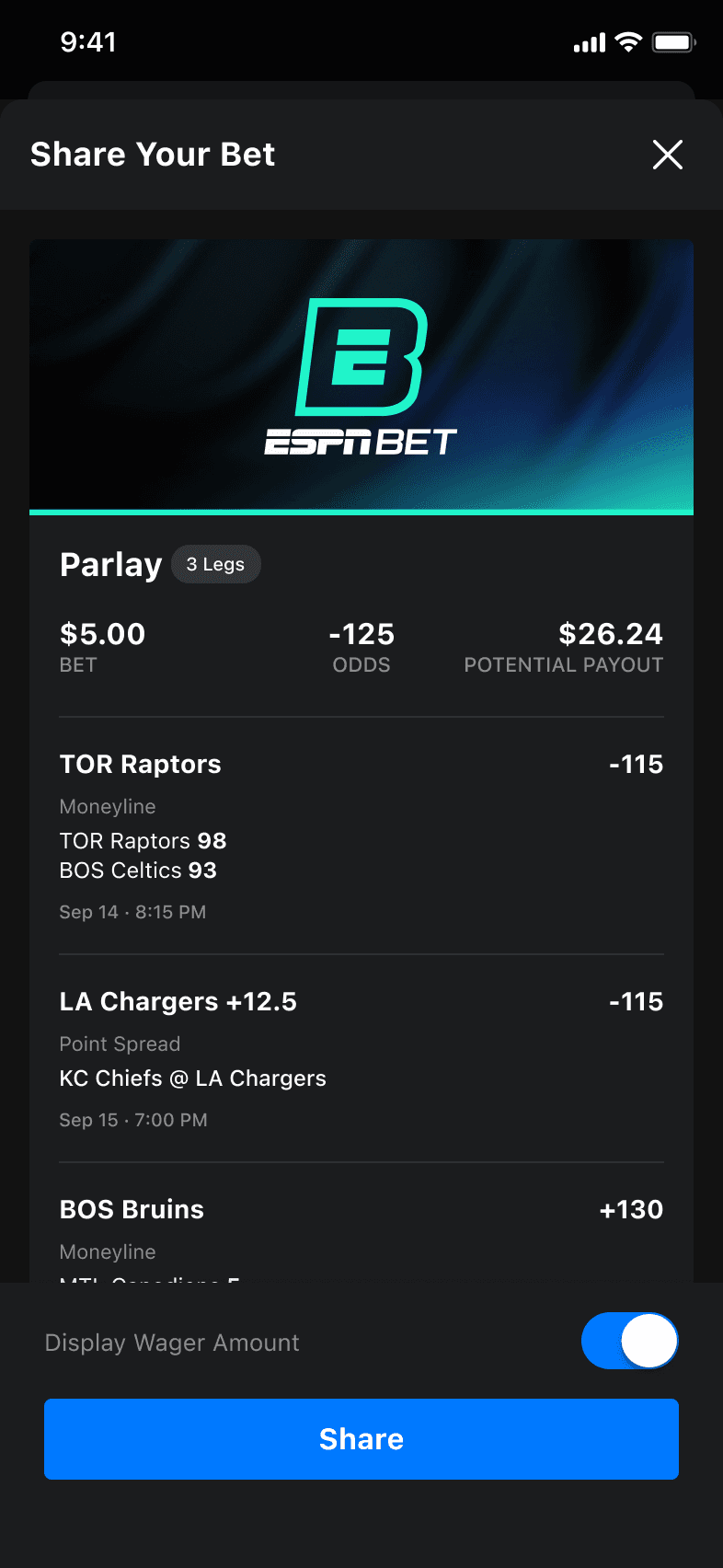723x1568 pixels.
Task: Tap the cellular signal bars icon
Action: pyautogui.click(x=590, y=42)
